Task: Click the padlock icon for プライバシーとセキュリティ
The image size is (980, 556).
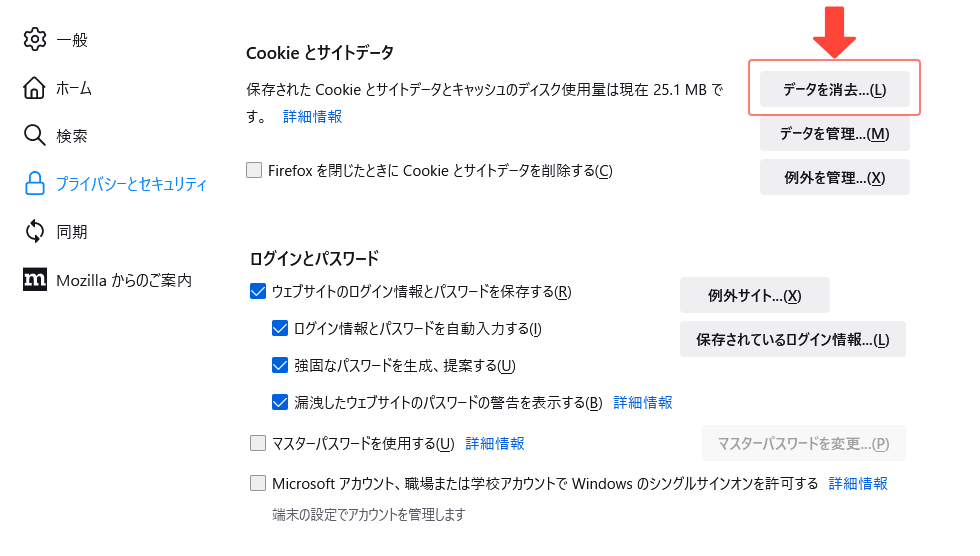Action: coord(35,184)
